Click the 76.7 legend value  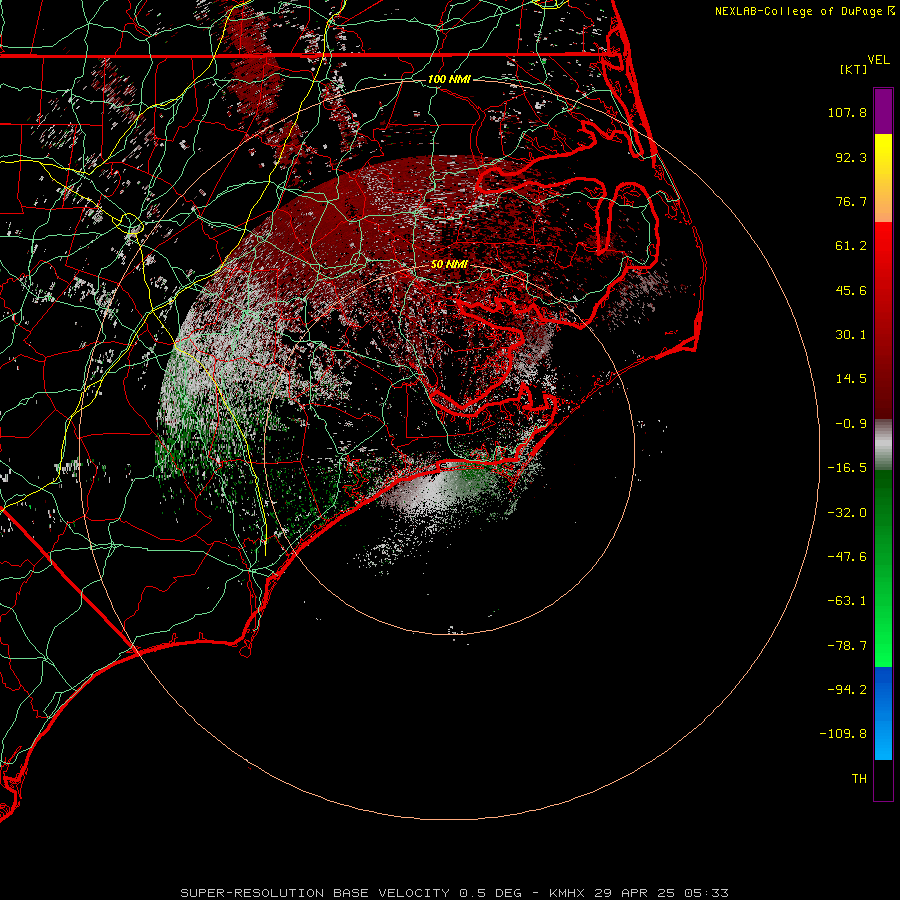click(851, 201)
